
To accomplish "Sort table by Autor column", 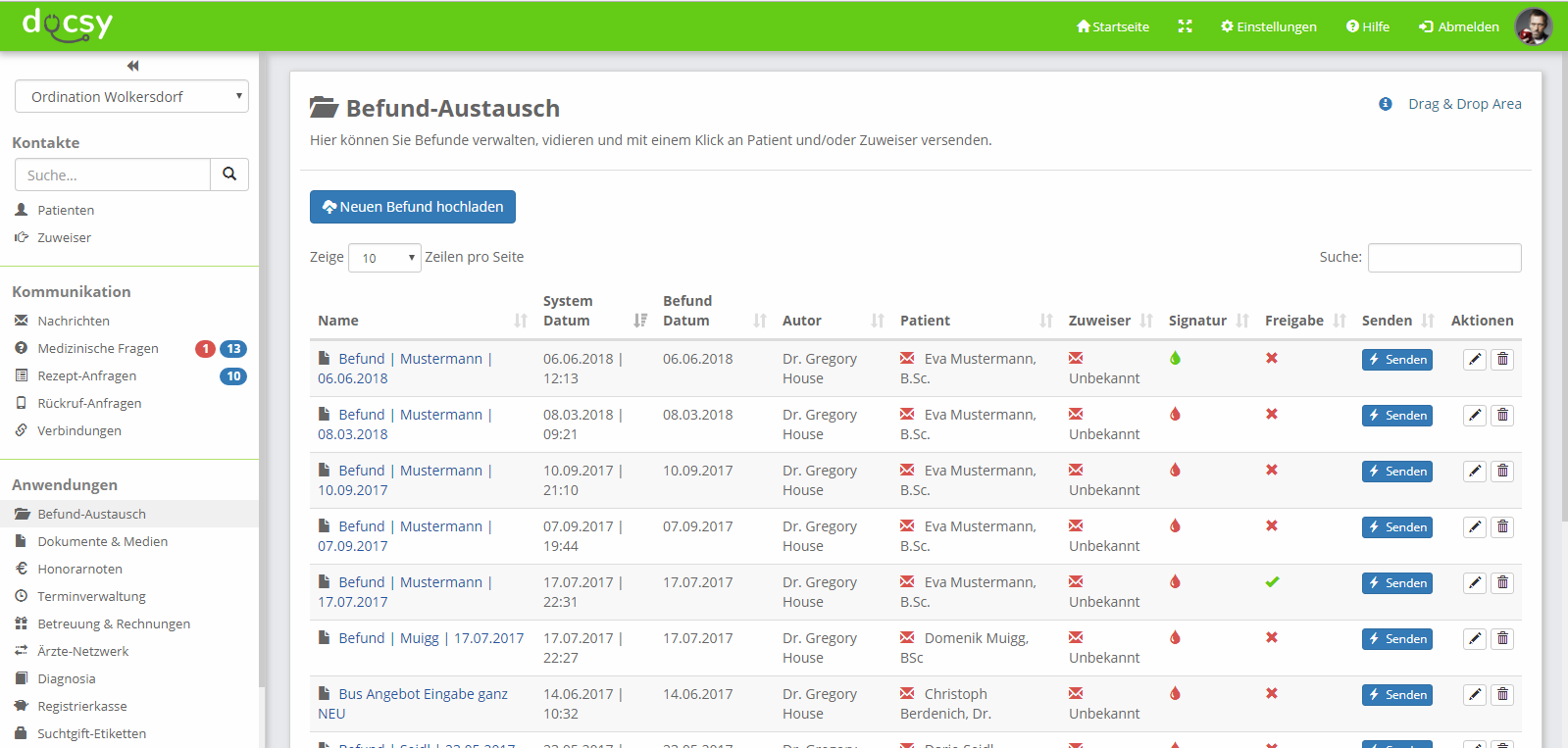I will (834, 321).
